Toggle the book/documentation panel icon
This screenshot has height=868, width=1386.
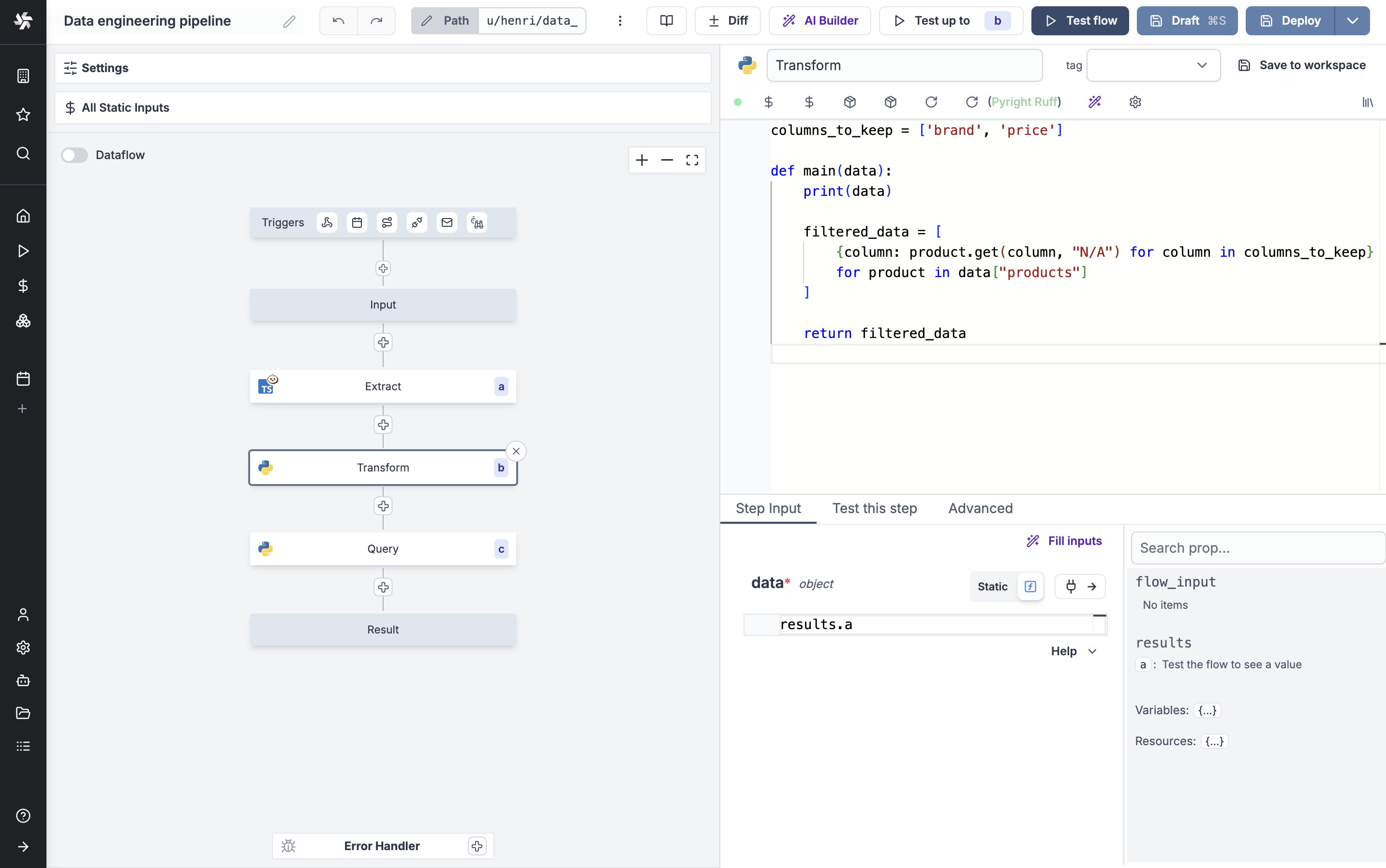click(666, 20)
